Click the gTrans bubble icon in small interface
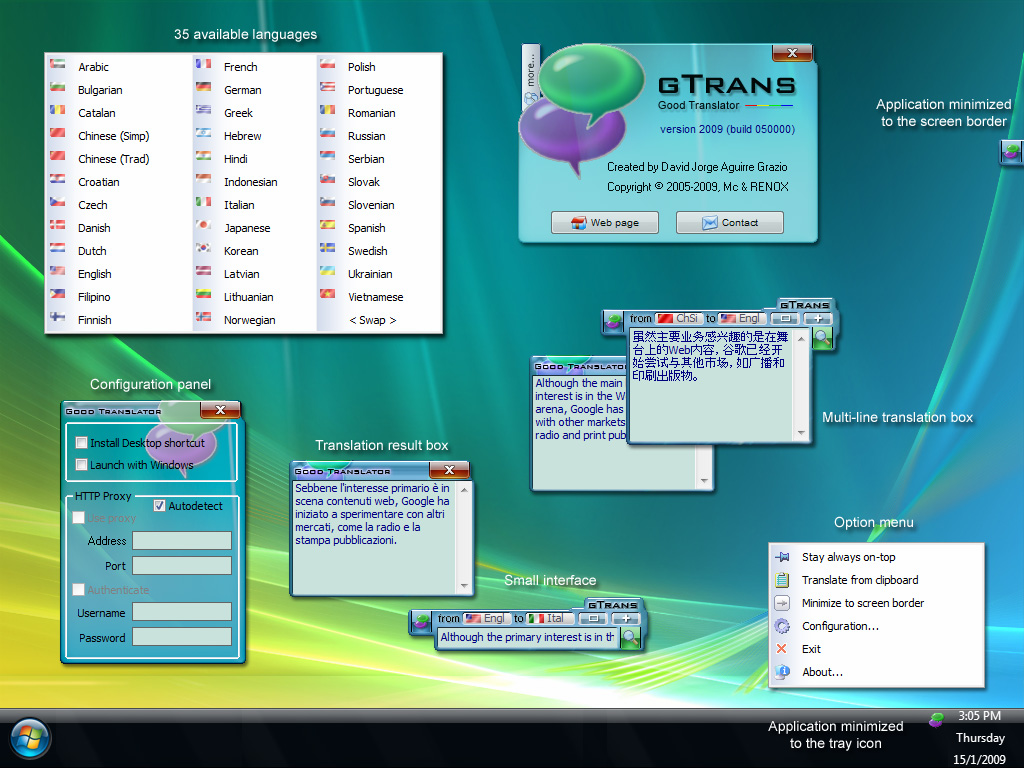The image size is (1024, 768). coord(422,621)
